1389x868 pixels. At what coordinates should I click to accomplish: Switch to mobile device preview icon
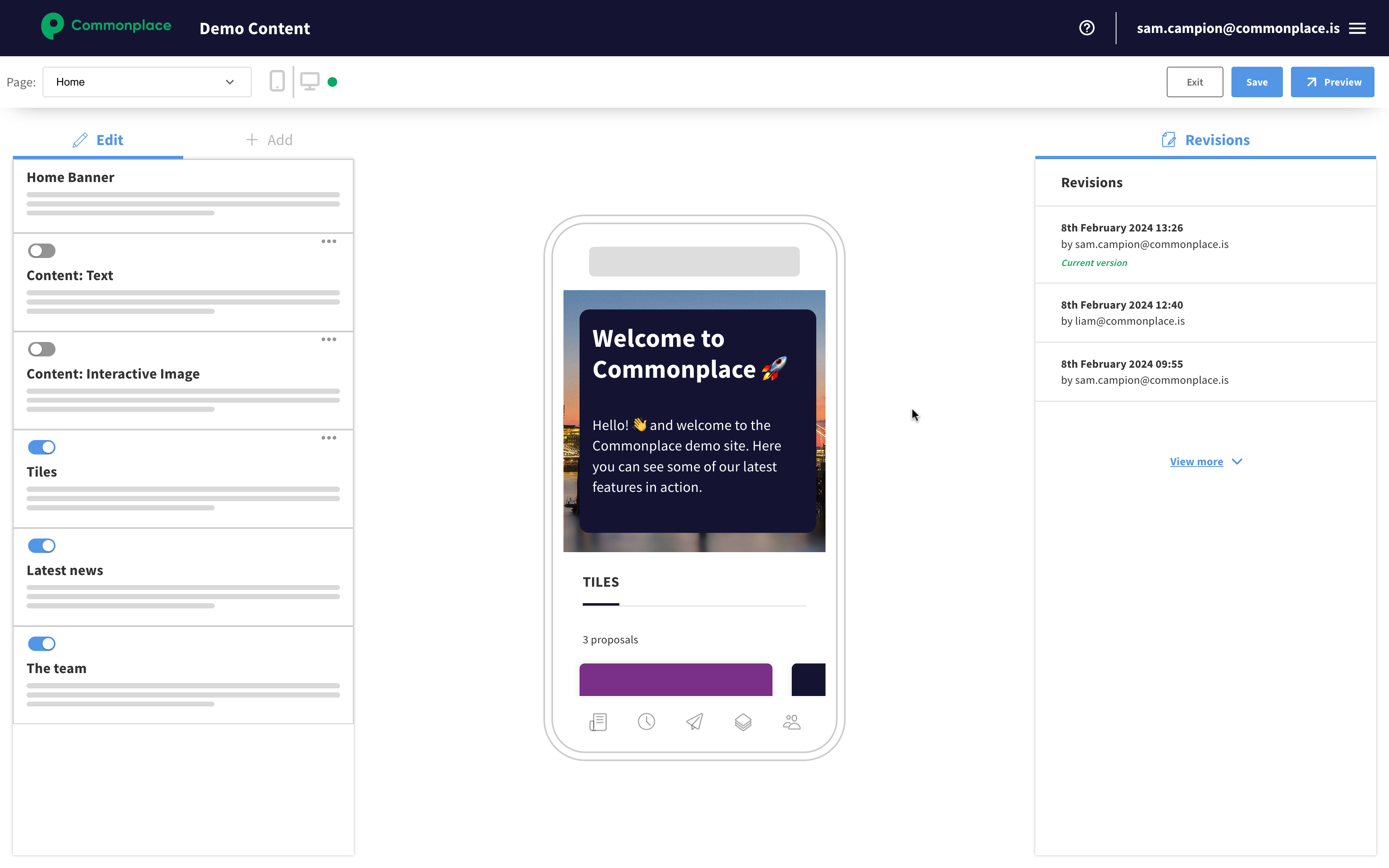[x=277, y=82]
